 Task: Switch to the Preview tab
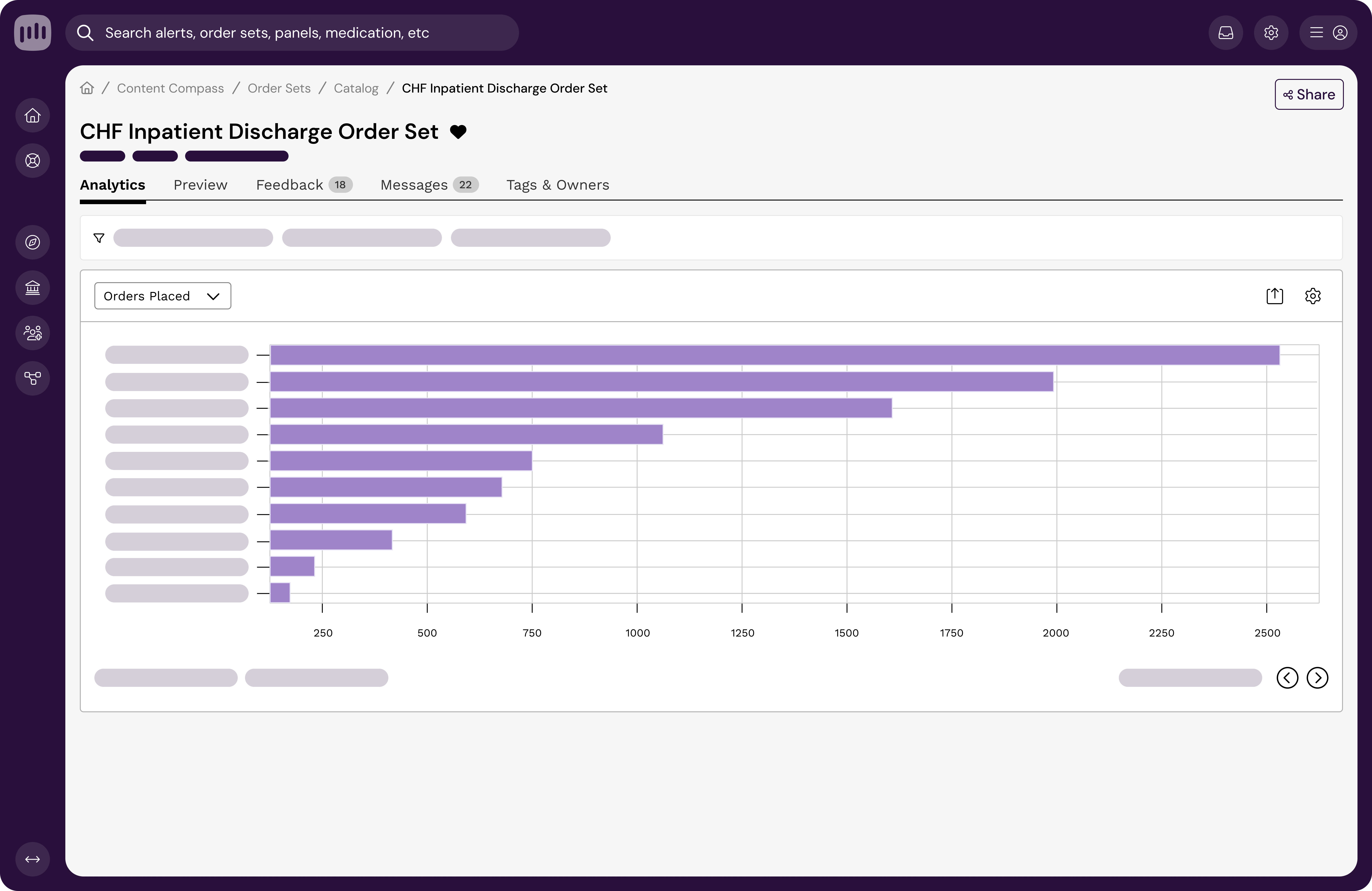coord(200,185)
